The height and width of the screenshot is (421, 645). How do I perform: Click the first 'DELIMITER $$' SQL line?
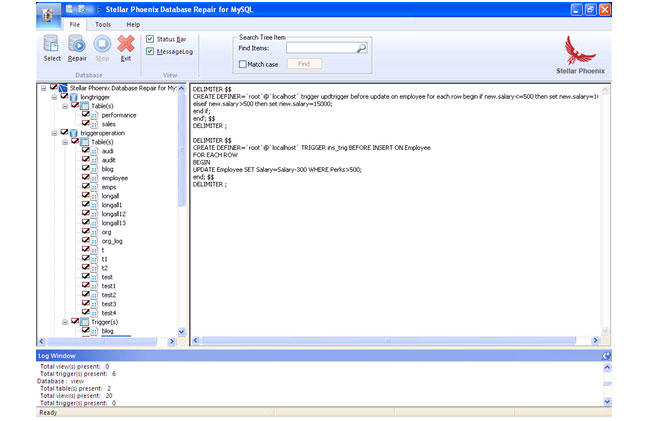point(212,89)
